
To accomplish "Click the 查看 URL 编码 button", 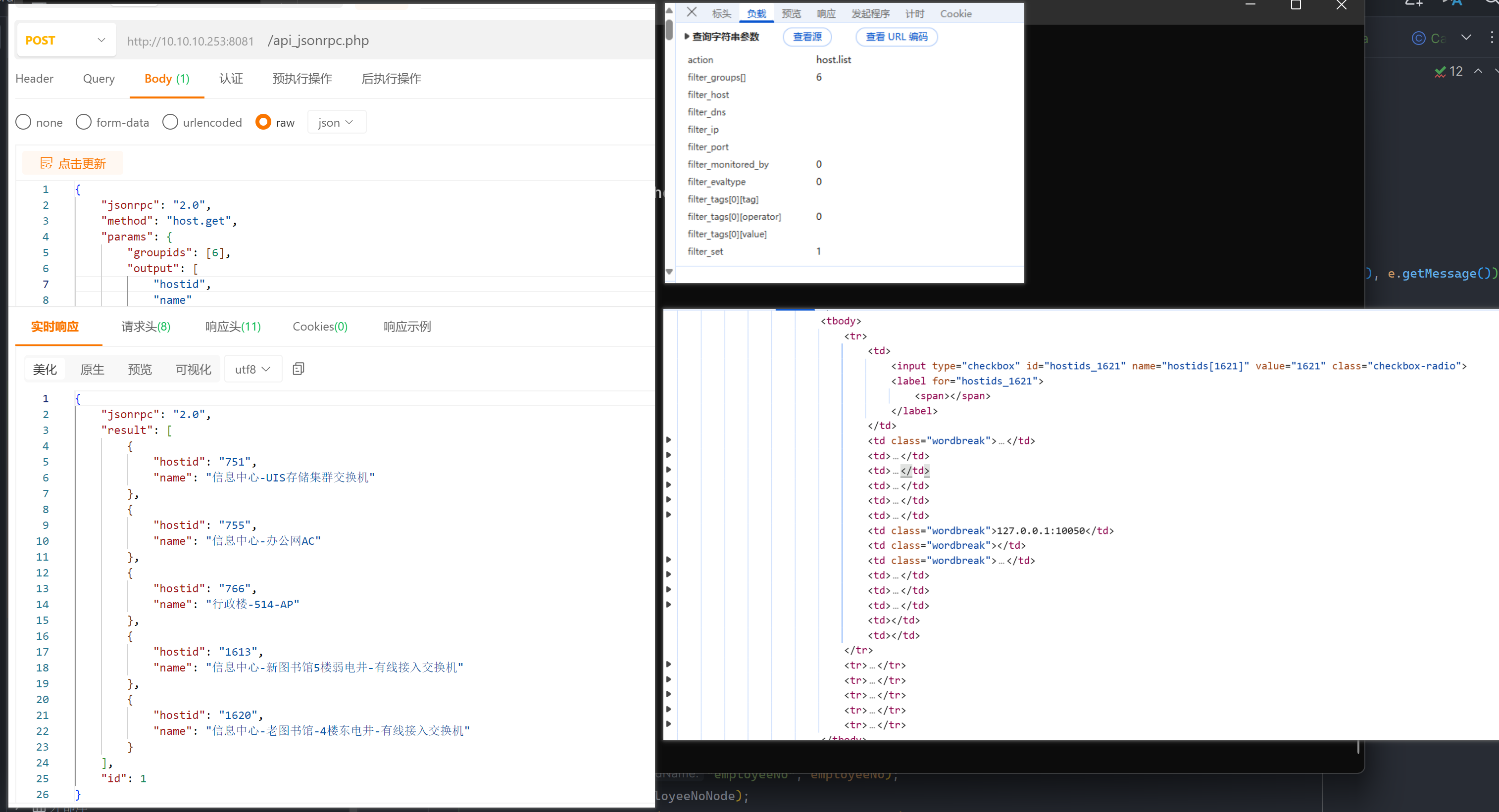I will pos(897,37).
